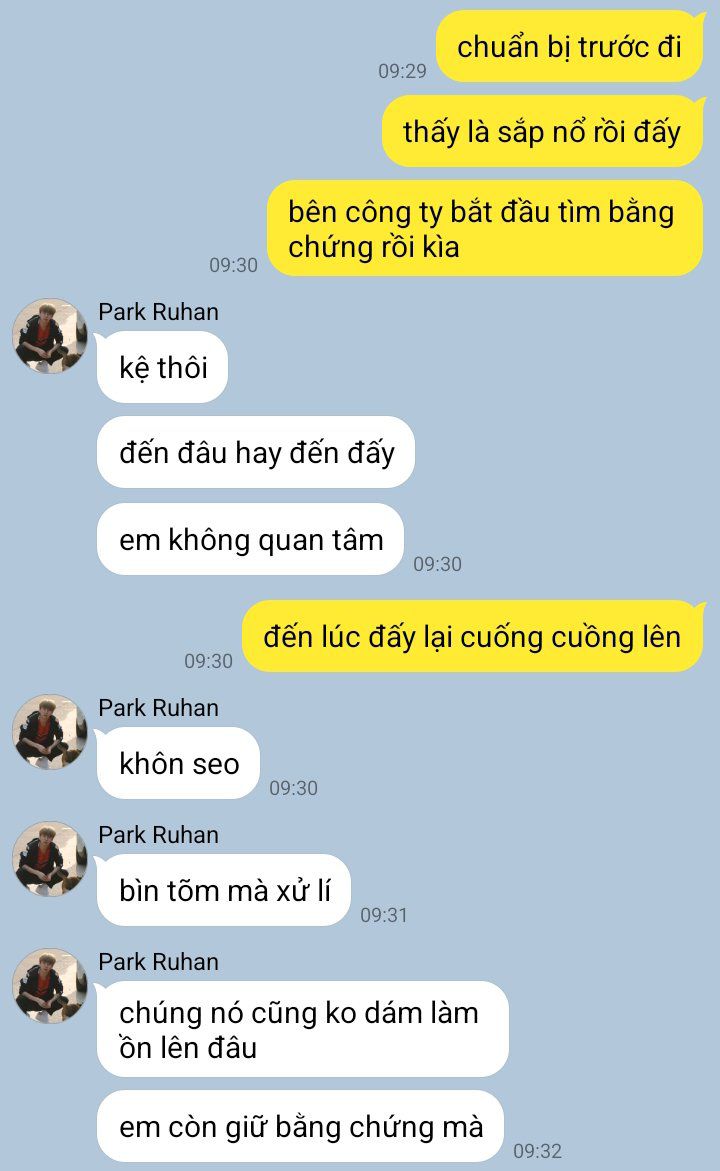The height and width of the screenshot is (1171, 720).
Task: Open Park Ruhan's avatar above "kệ thôi"
Action: point(50,336)
